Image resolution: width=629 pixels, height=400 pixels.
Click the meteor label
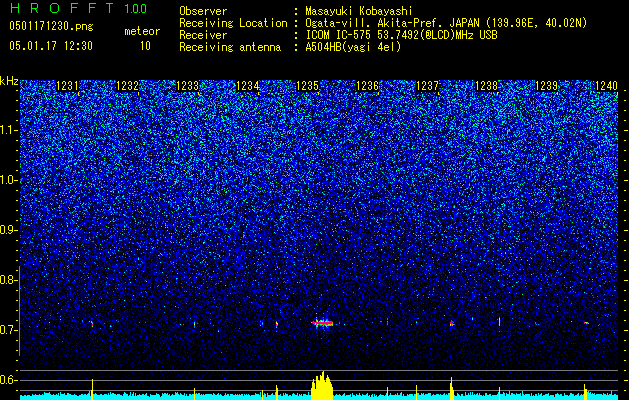[142, 31]
